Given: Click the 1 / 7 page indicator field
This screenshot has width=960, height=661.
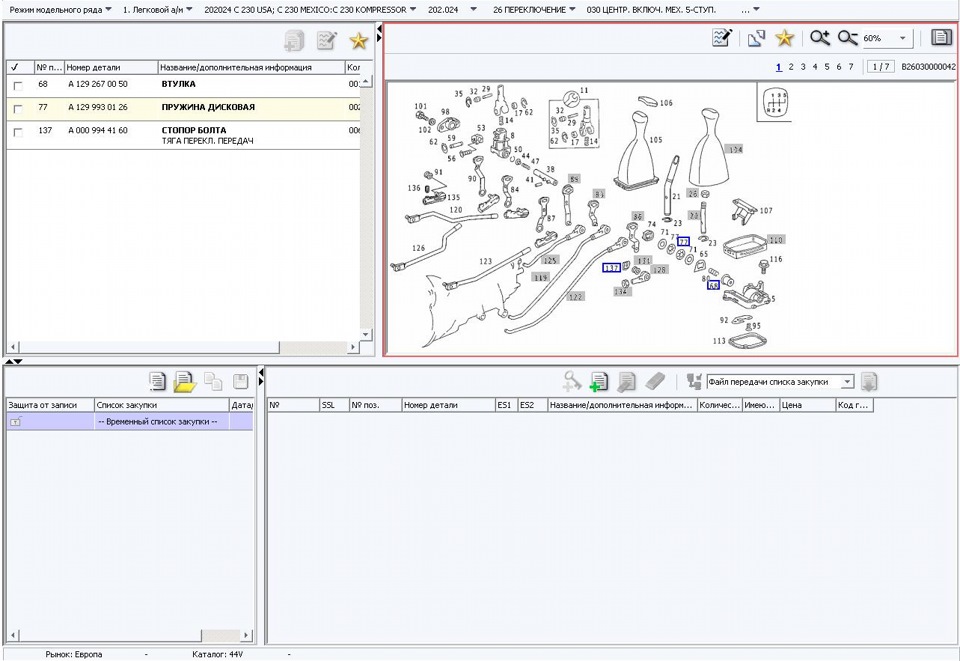Looking at the screenshot, I should click(880, 67).
